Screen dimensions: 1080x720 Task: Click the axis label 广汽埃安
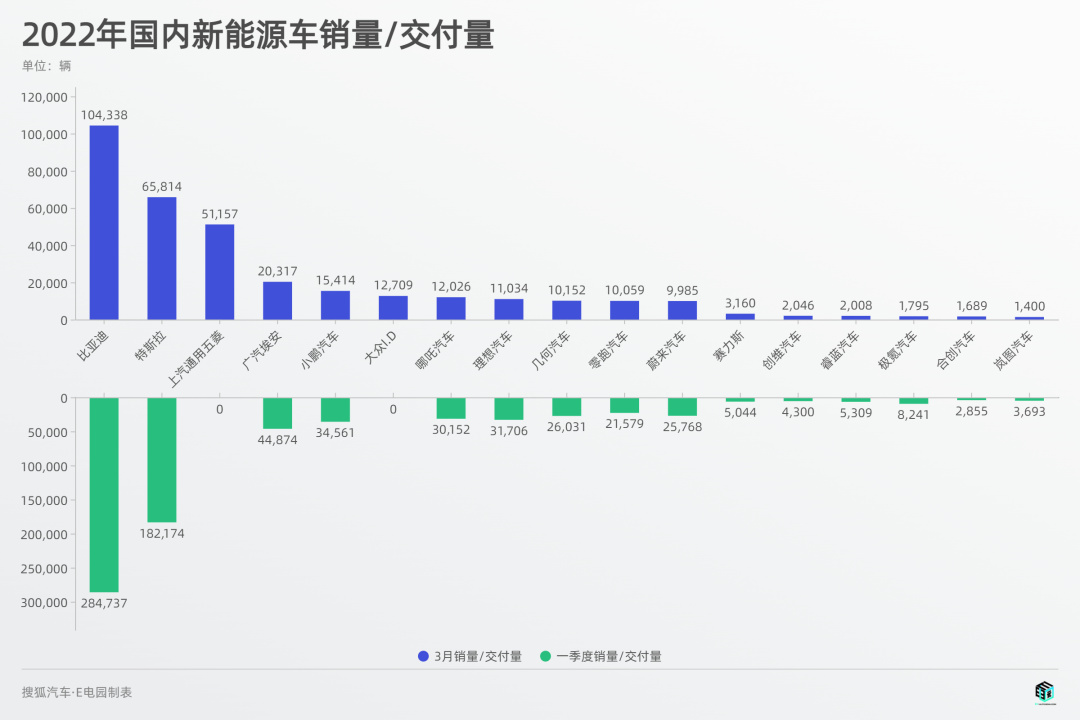(x=262, y=351)
